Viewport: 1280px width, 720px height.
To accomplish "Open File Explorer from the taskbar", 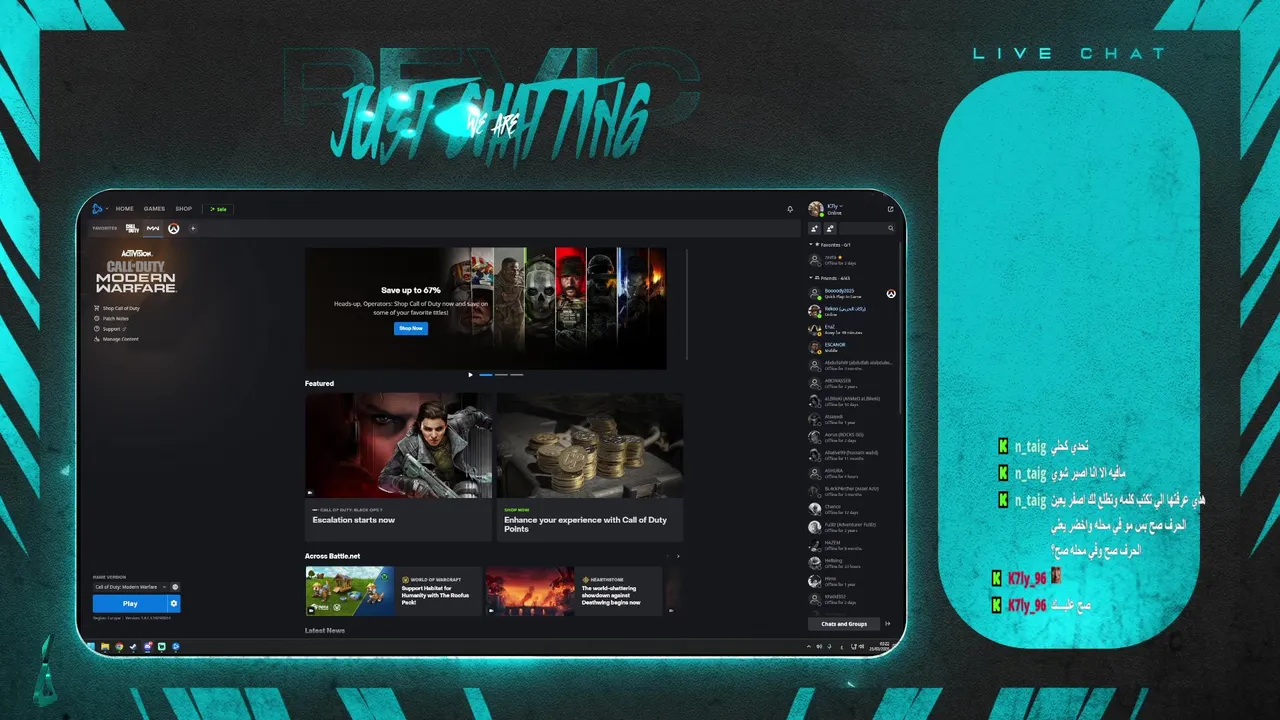I will pyautogui.click(x=105, y=647).
